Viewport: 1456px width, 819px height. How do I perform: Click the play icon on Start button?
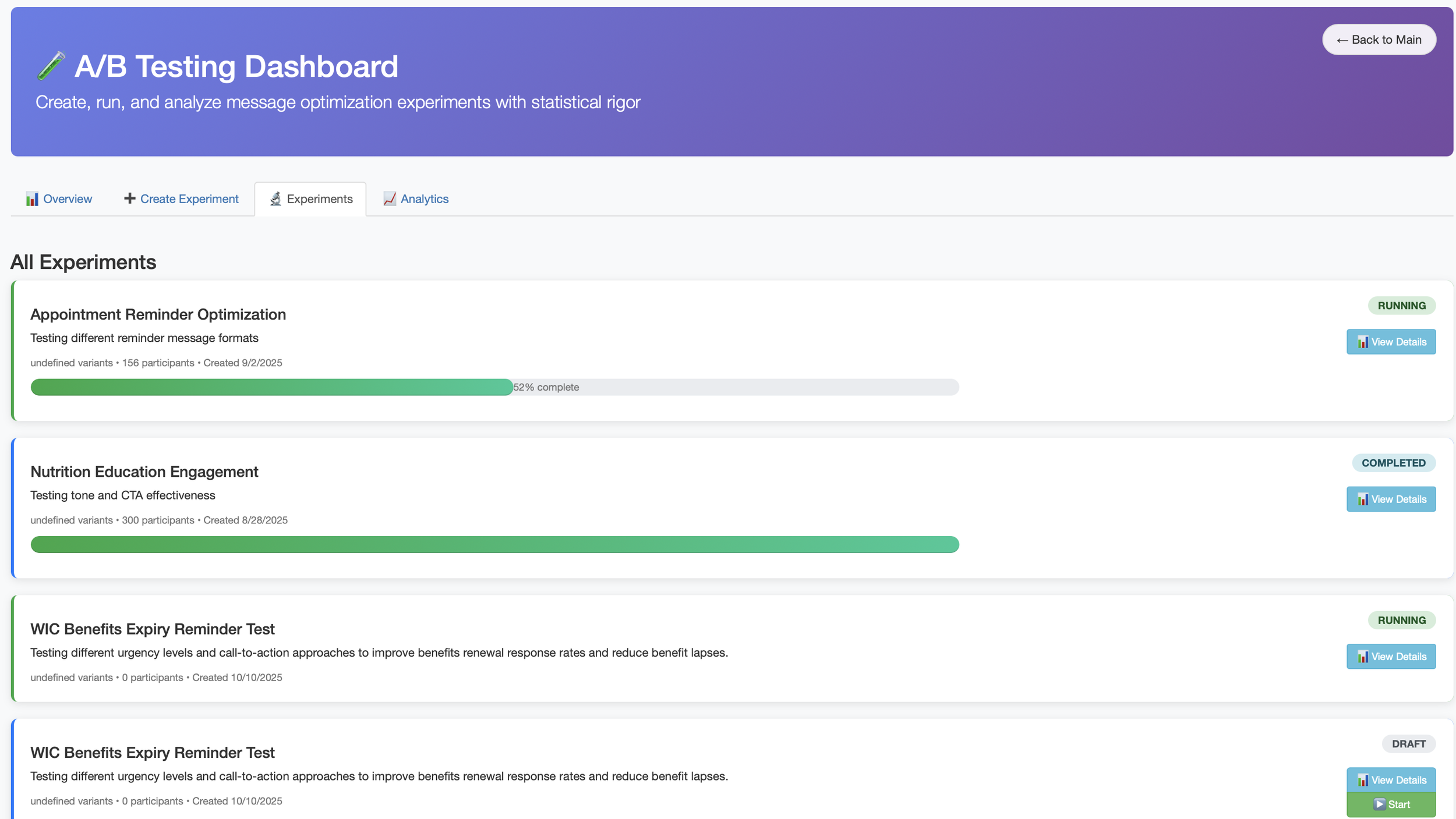pos(1379,804)
